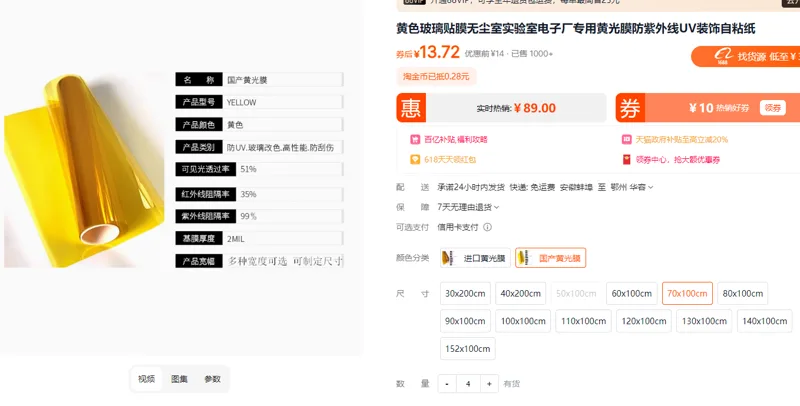
Task: Select the 60x100cm size option
Action: click(632, 293)
